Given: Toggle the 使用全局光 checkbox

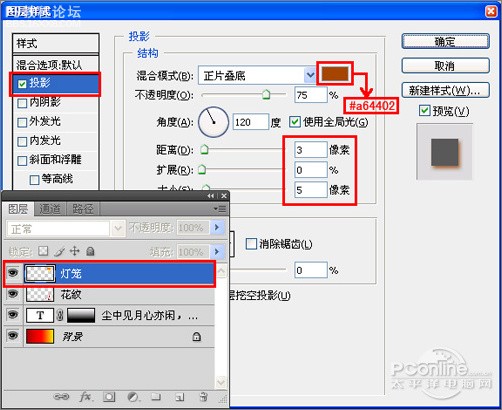Looking at the screenshot, I should coord(295,122).
